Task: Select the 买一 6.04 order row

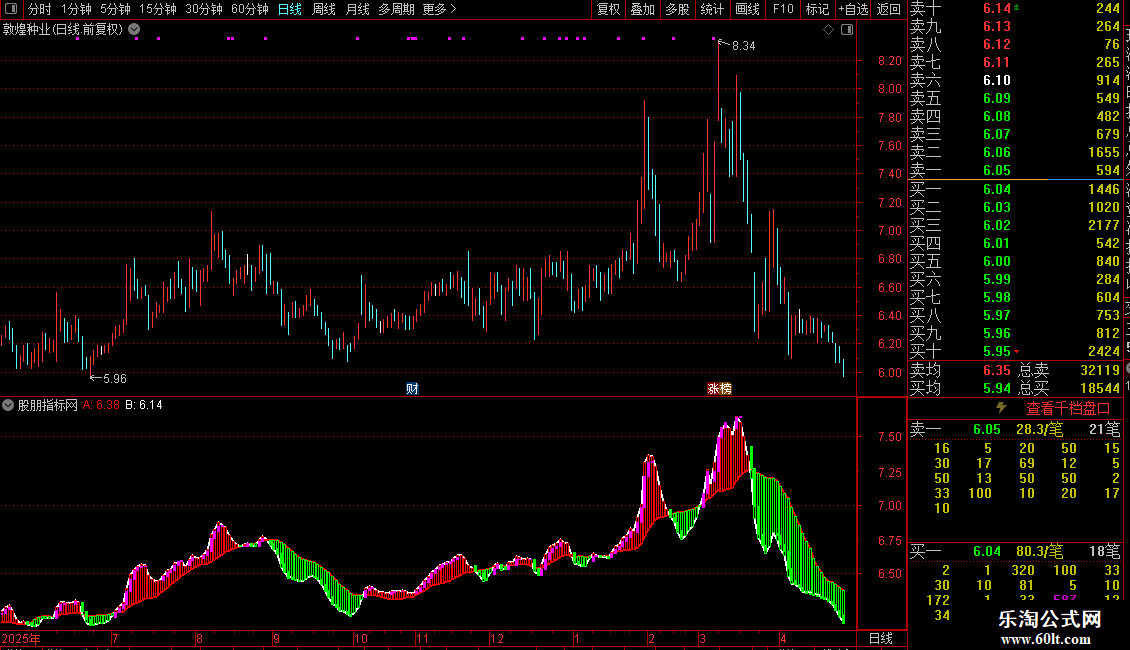Action: (x=1015, y=189)
